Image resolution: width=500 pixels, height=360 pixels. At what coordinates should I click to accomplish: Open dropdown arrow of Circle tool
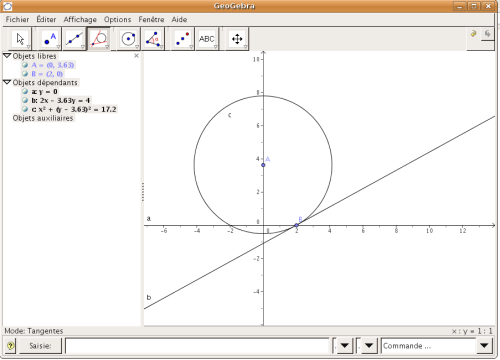137,47
